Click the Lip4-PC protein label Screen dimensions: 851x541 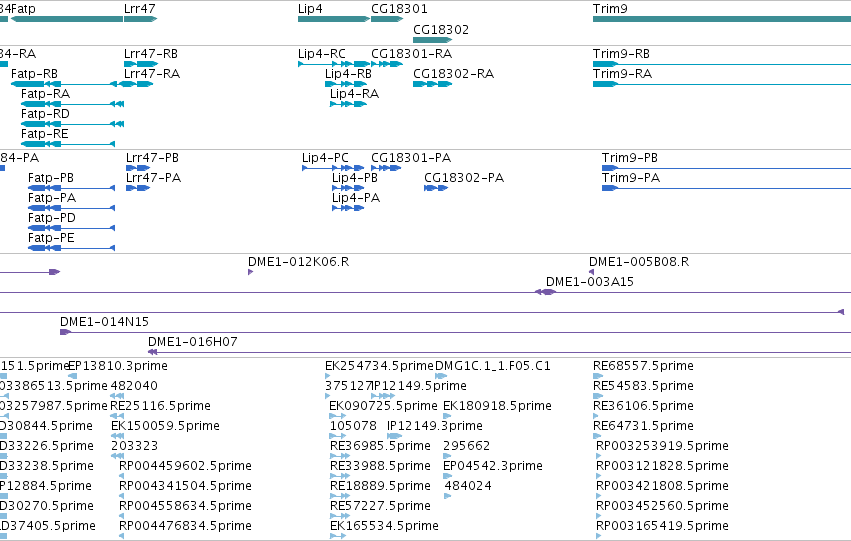coord(326,158)
